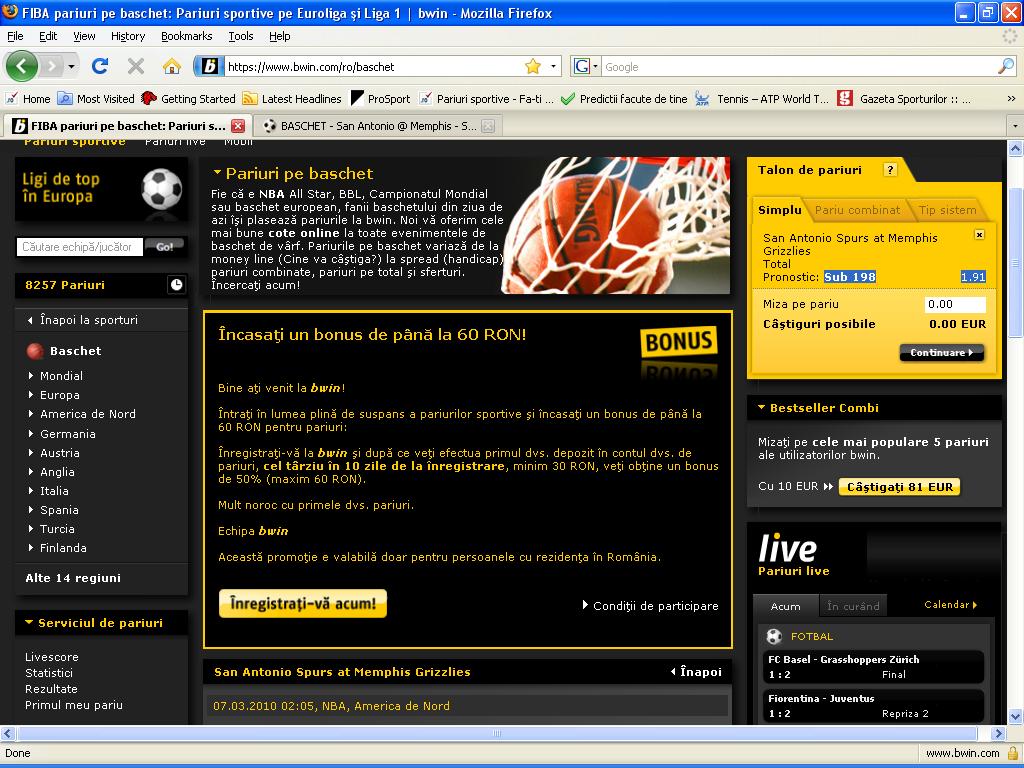Reload the current bwin page
Screen dimensions: 1024x768
click(100, 66)
